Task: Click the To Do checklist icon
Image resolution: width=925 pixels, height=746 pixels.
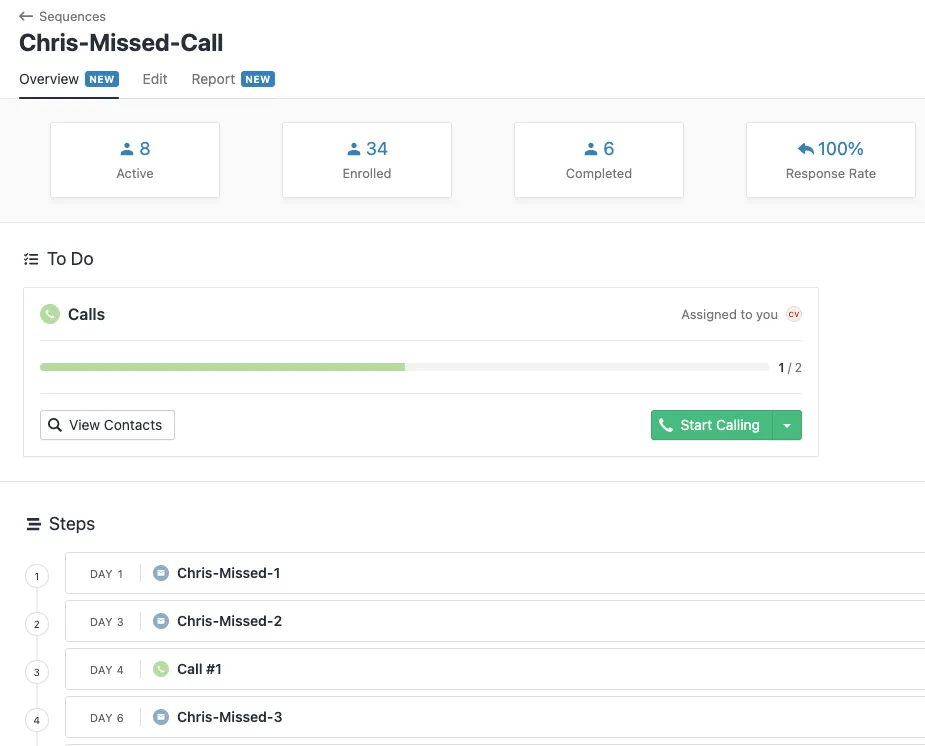Action: (x=30, y=258)
